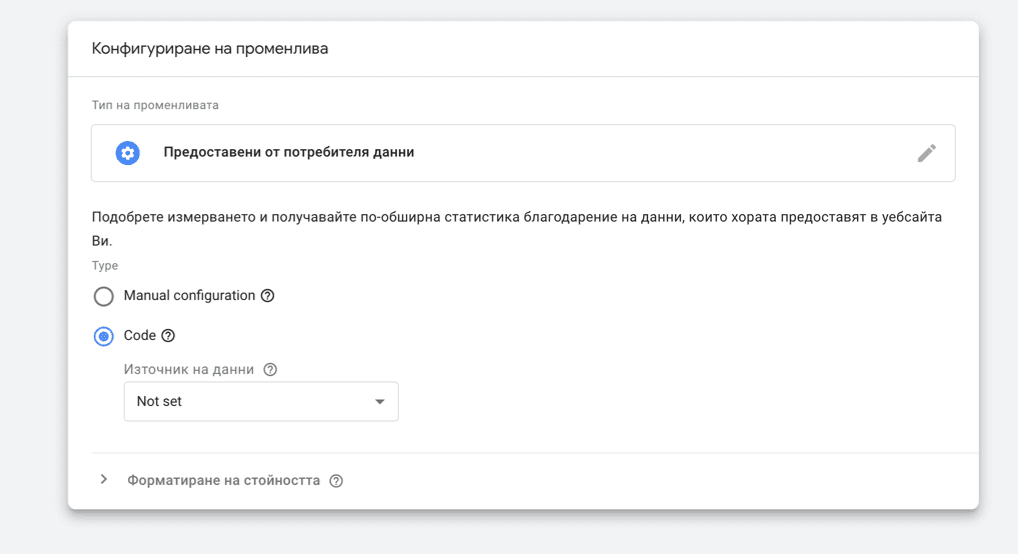Click help icon beside Източник на данни
The width and height of the screenshot is (1019, 554).
point(270,369)
